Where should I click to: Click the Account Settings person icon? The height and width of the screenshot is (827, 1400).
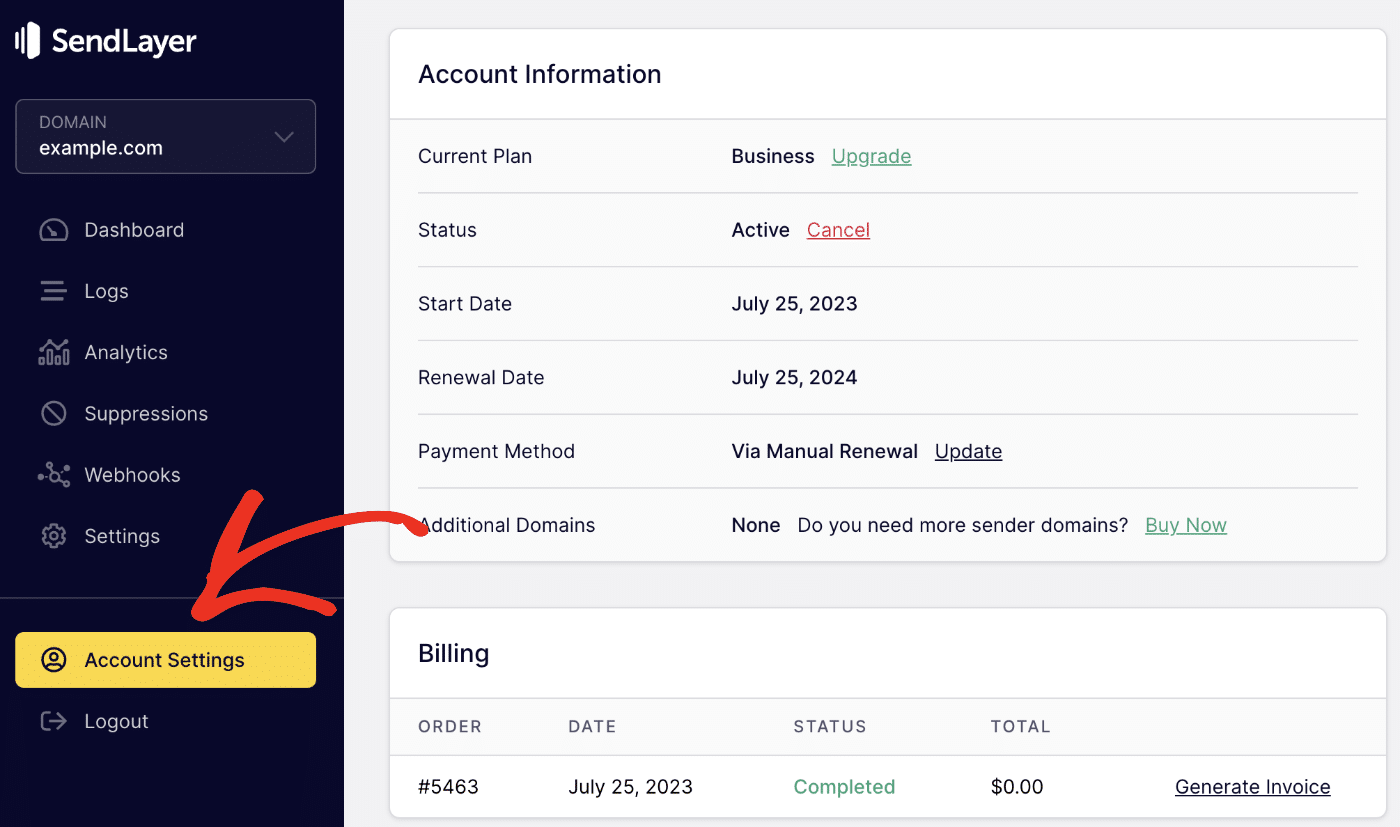54,659
